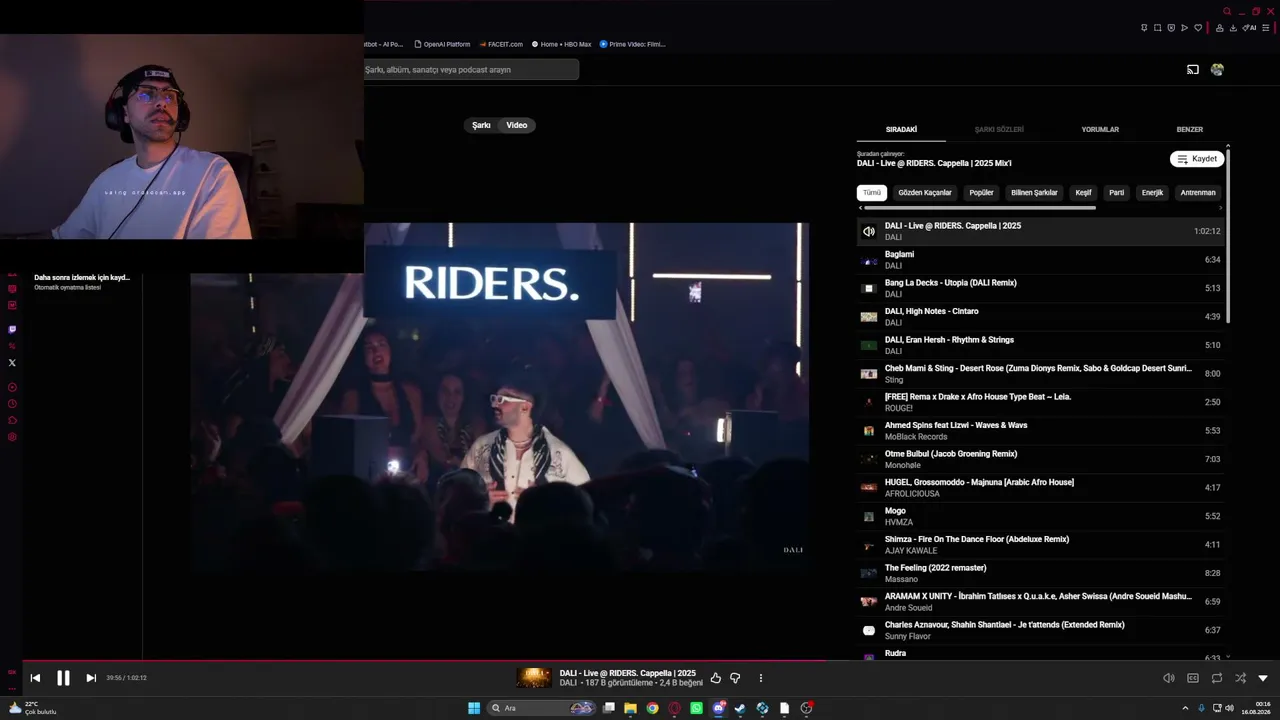The height and width of the screenshot is (720, 1280).
Task: Skip to the previous track
Action: click(x=35, y=678)
